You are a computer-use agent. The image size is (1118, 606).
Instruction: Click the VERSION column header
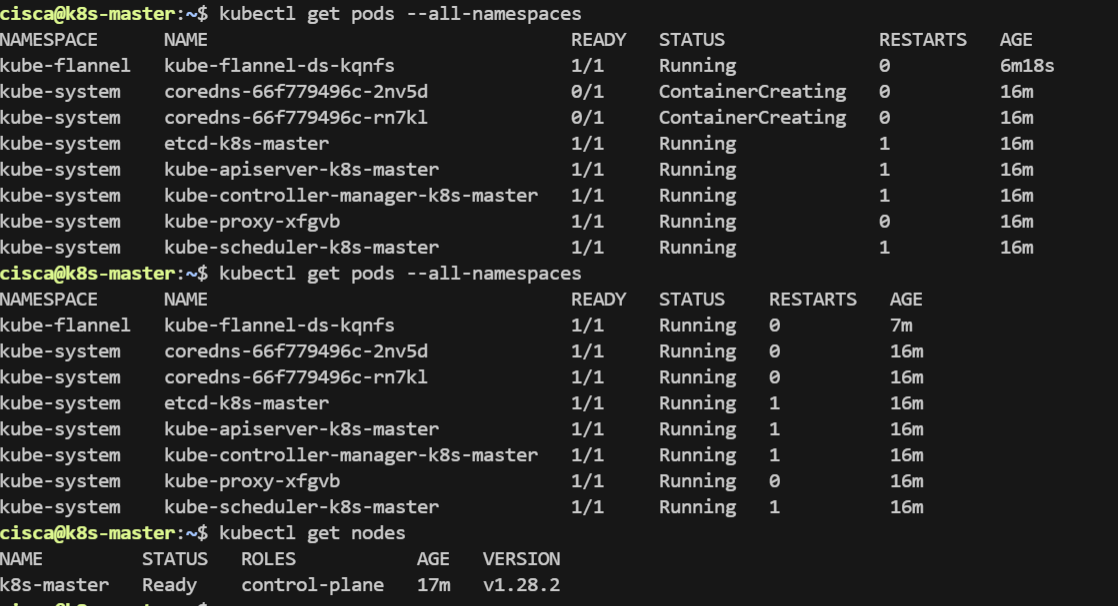pyautogui.click(x=521, y=559)
